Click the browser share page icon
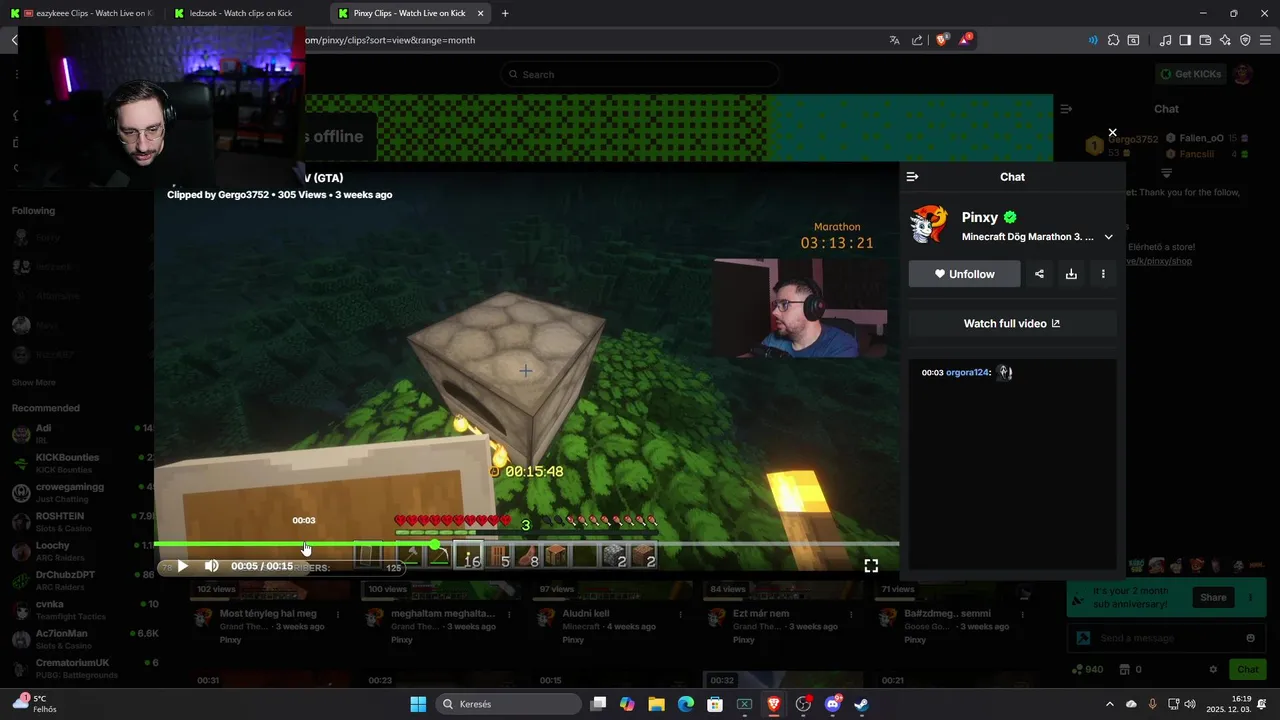 pos(918,40)
